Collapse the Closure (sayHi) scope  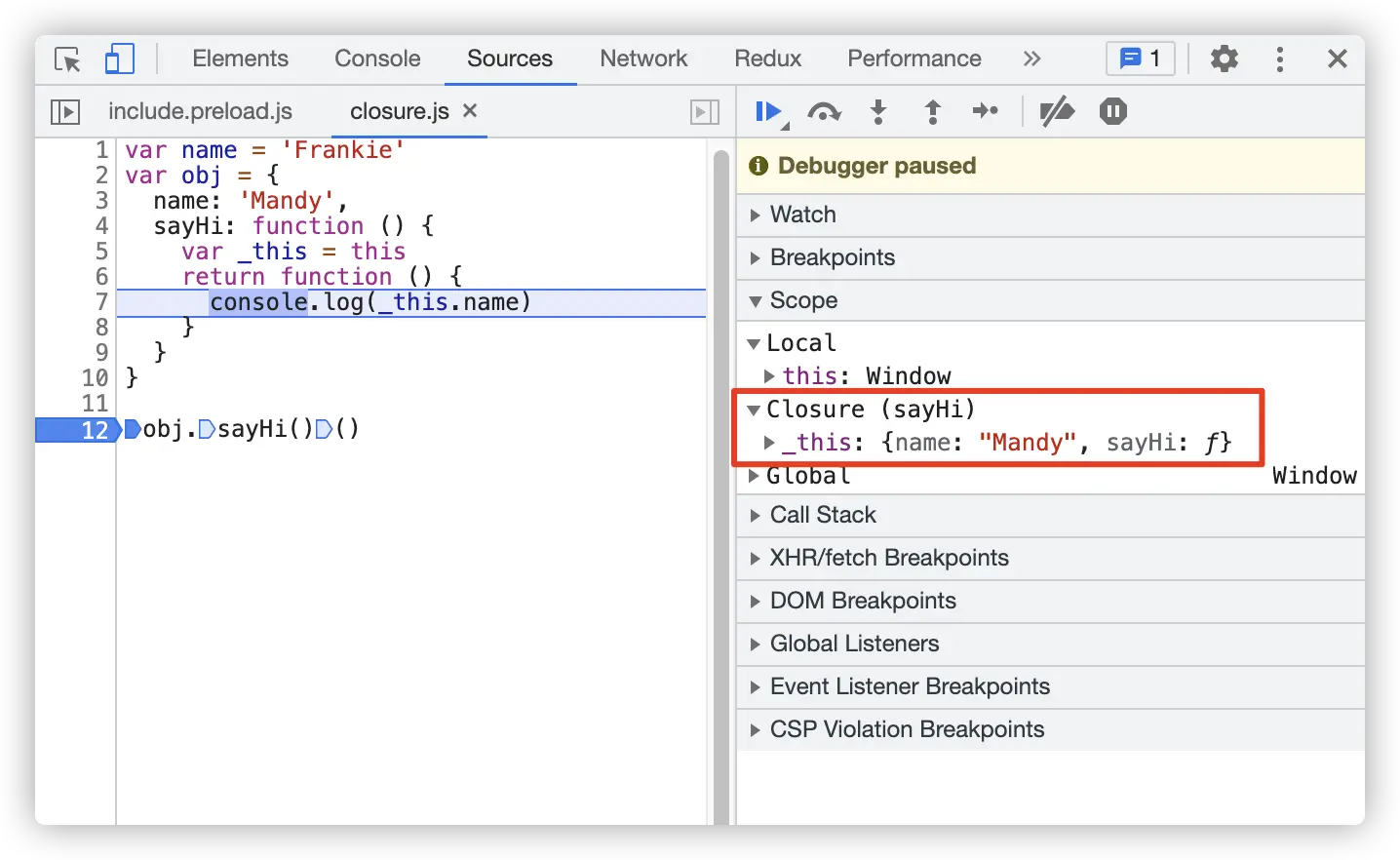click(x=754, y=410)
